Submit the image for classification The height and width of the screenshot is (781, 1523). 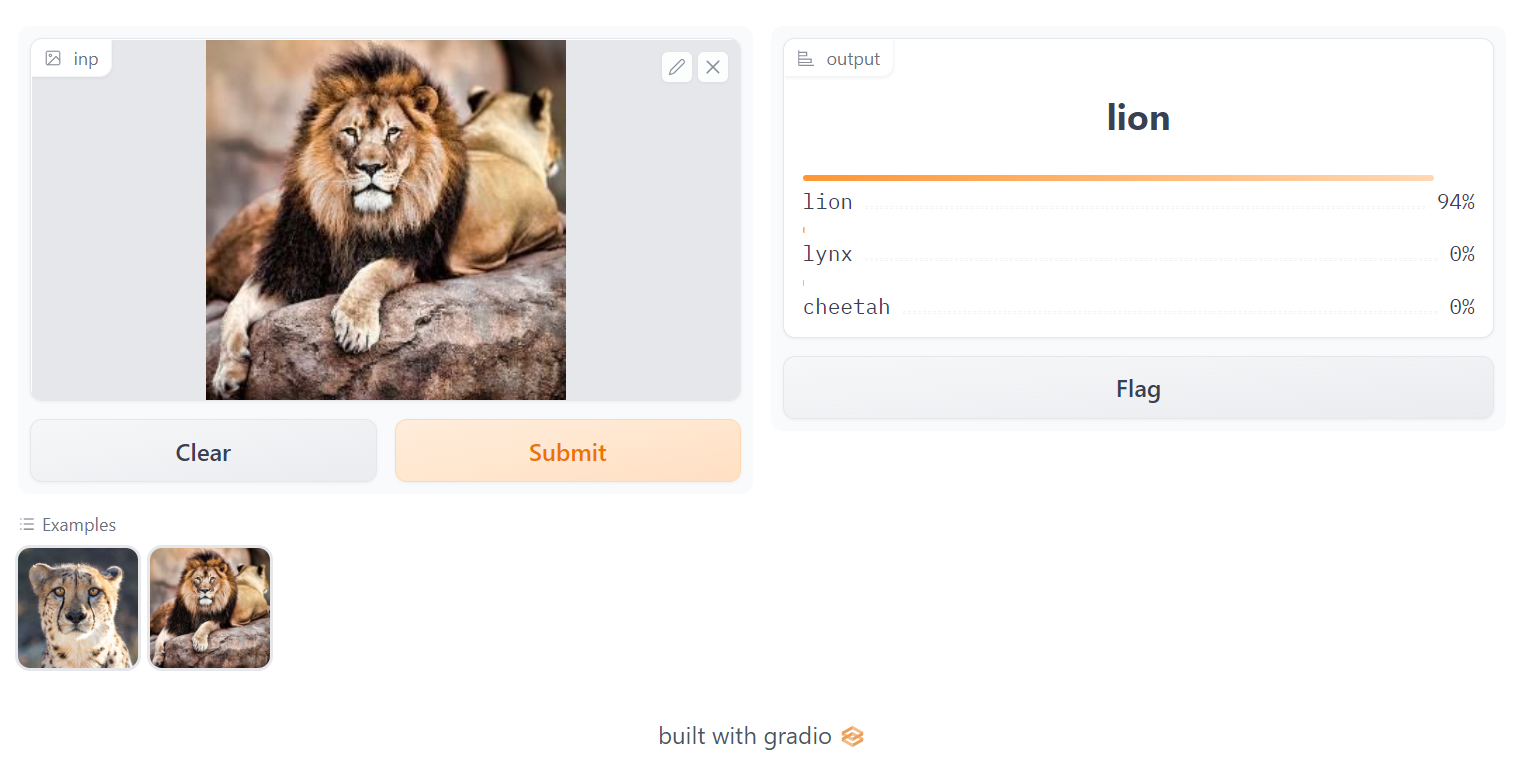(x=567, y=451)
